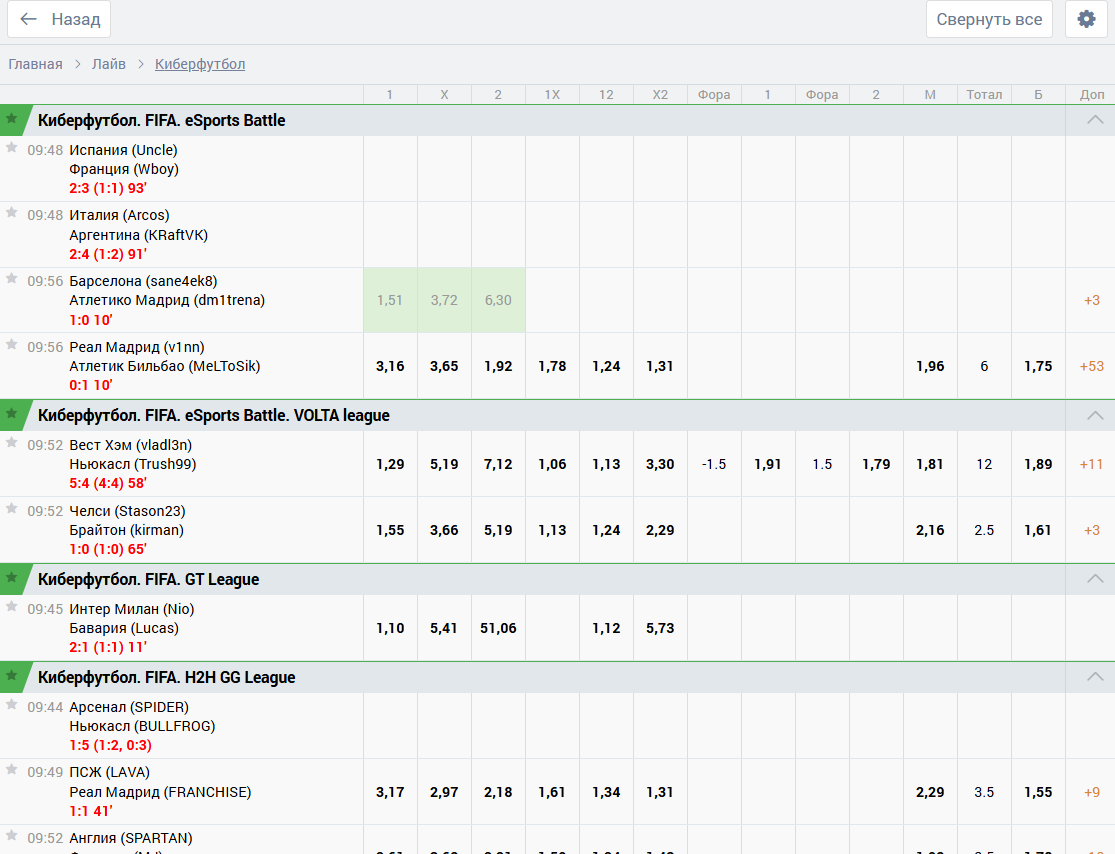
Task: Go to Главная in breadcrumbs
Action: (x=35, y=64)
